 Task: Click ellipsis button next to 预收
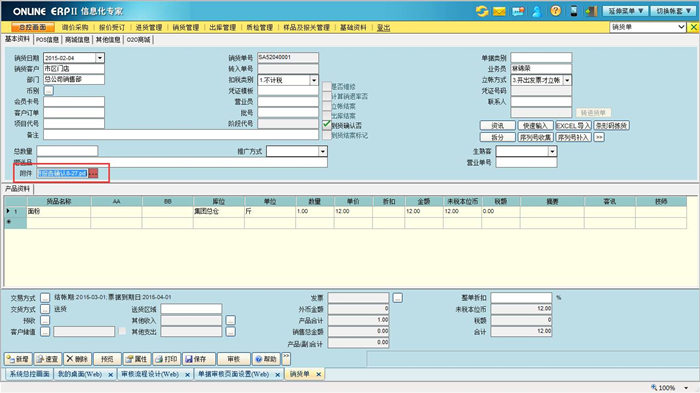[x=45, y=320]
